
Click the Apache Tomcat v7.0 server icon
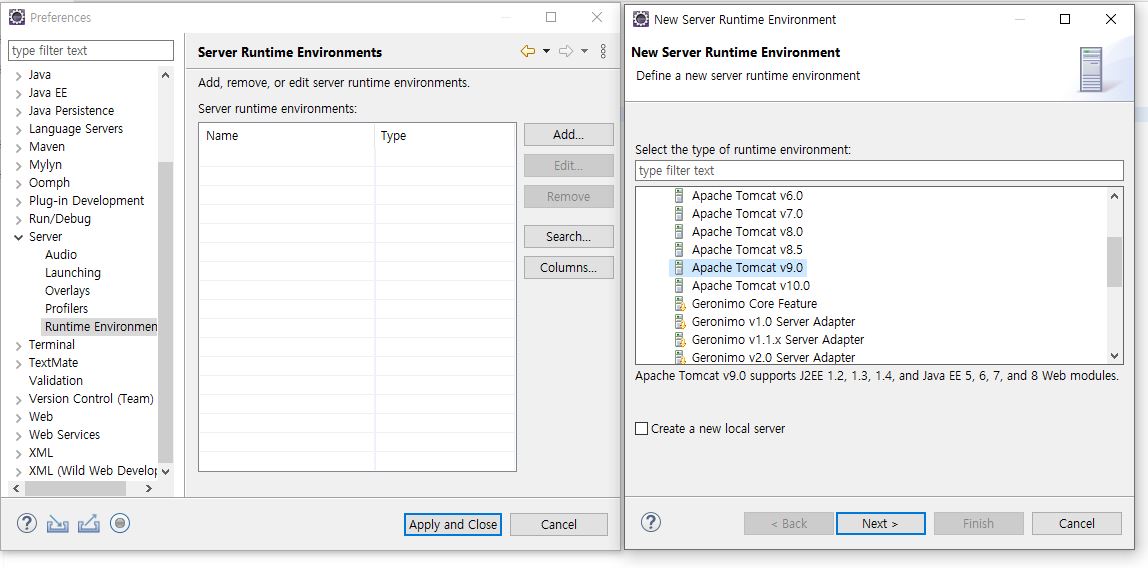679,214
